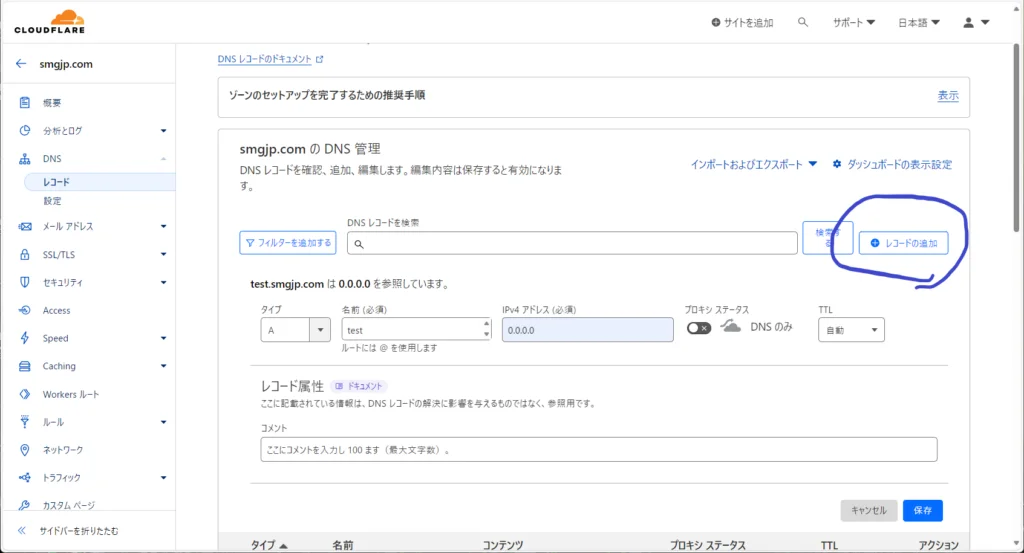The height and width of the screenshot is (553, 1024).
Task: Open the サポート menu
Action: pos(854,22)
